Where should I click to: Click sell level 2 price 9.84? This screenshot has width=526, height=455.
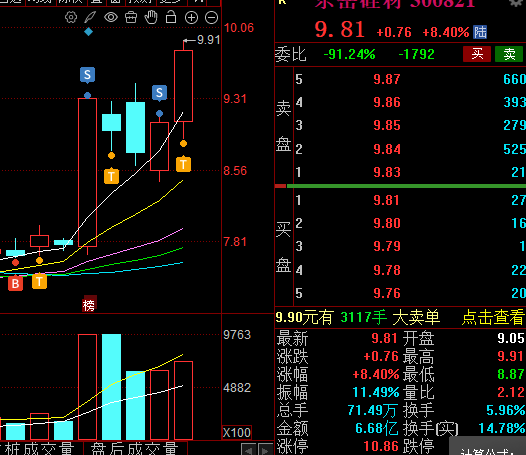387,149
